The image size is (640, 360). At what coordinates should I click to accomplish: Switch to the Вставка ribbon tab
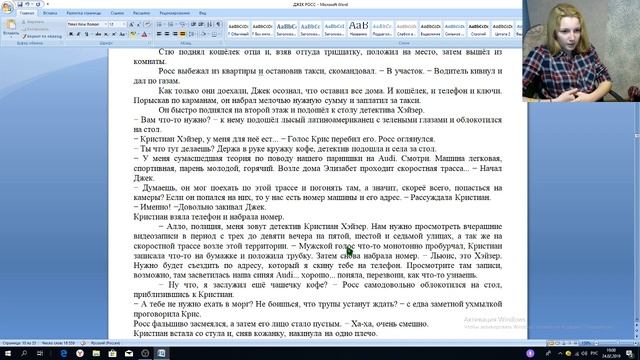pos(50,13)
